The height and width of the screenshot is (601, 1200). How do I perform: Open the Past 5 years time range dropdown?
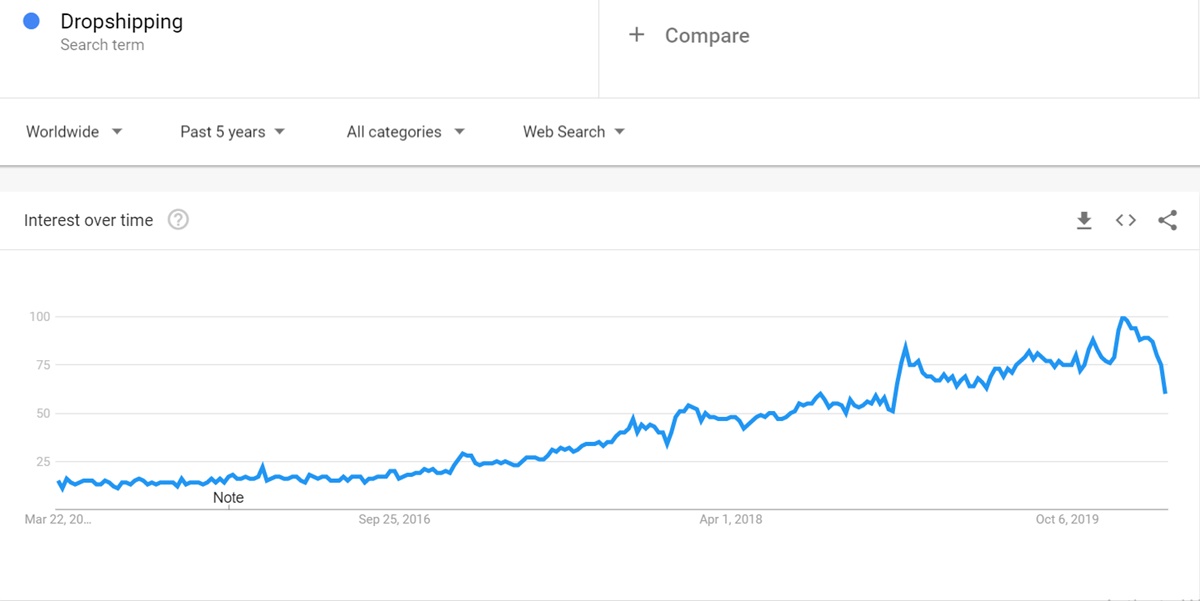pyautogui.click(x=232, y=132)
